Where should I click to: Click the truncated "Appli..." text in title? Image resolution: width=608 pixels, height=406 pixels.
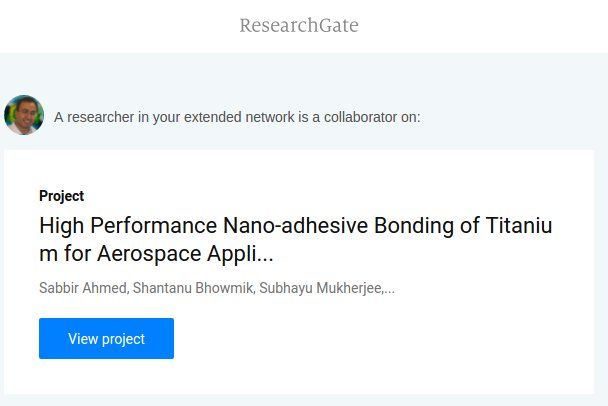click(x=239, y=254)
